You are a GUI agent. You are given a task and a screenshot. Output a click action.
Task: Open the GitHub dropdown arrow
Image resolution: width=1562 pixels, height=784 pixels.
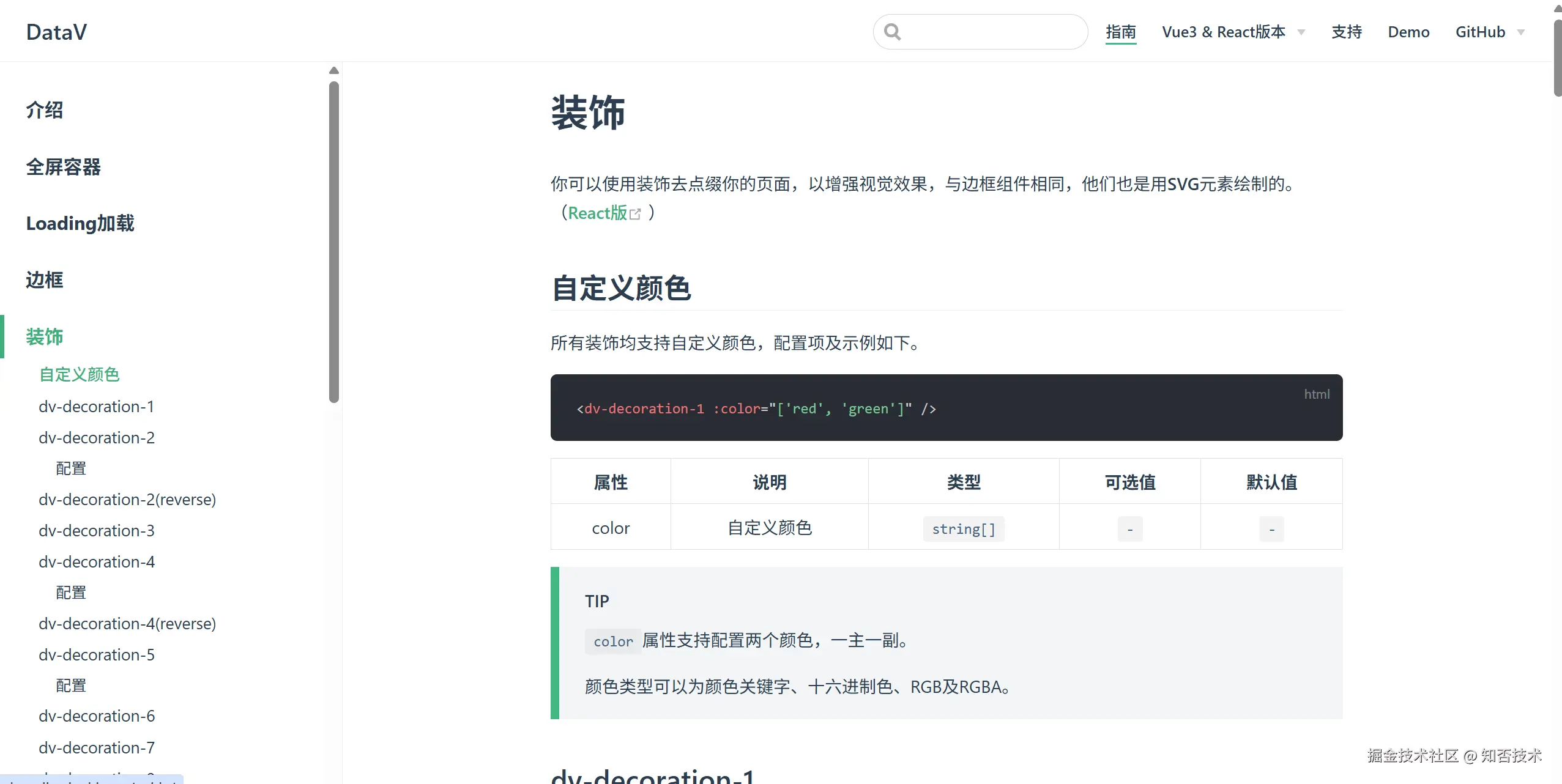tap(1521, 32)
